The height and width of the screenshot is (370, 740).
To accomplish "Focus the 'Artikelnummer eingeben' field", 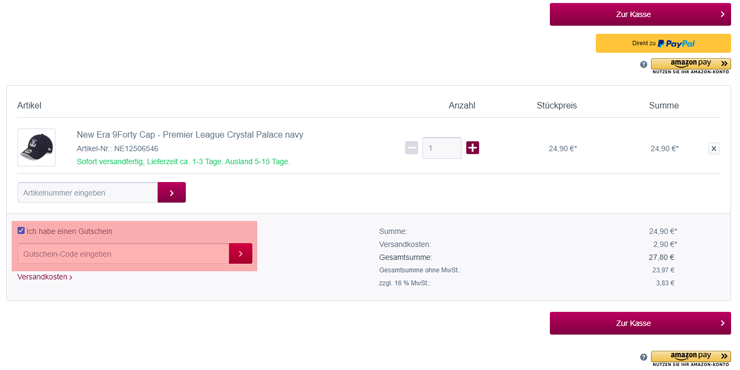I will tap(87, 193).
